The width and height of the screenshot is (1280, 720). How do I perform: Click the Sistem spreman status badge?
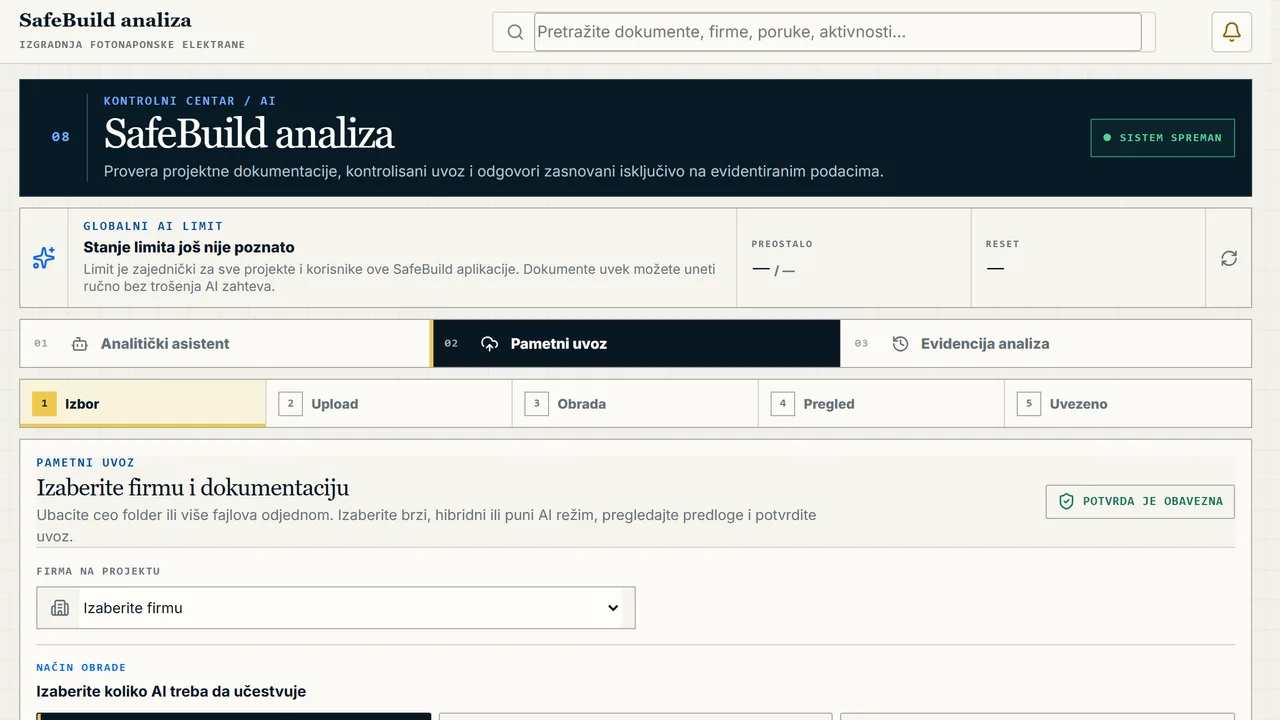1162,138
